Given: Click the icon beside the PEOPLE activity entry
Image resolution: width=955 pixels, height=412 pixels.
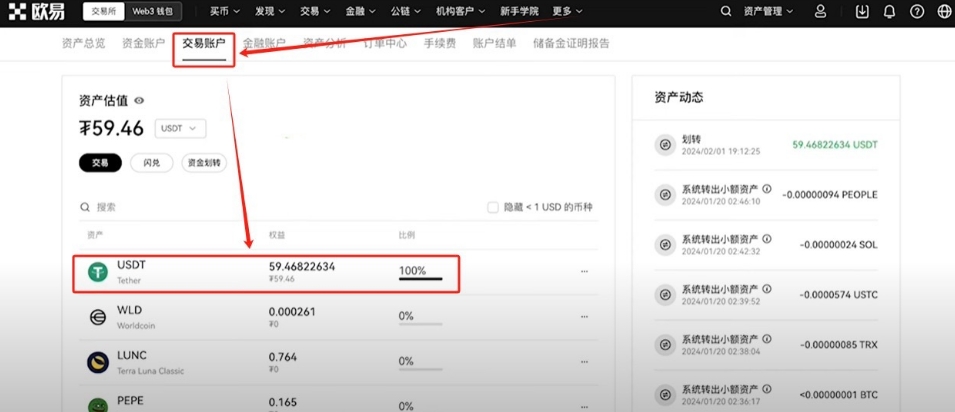Looking at the screenshot, I should coord(665,195).
